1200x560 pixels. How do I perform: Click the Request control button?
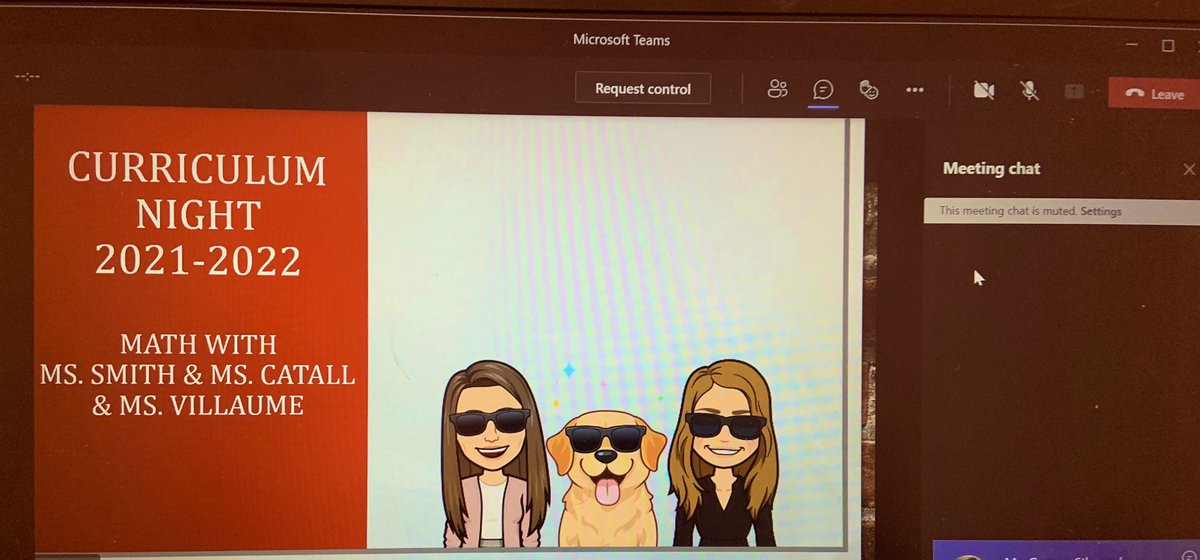pos(643,89)
